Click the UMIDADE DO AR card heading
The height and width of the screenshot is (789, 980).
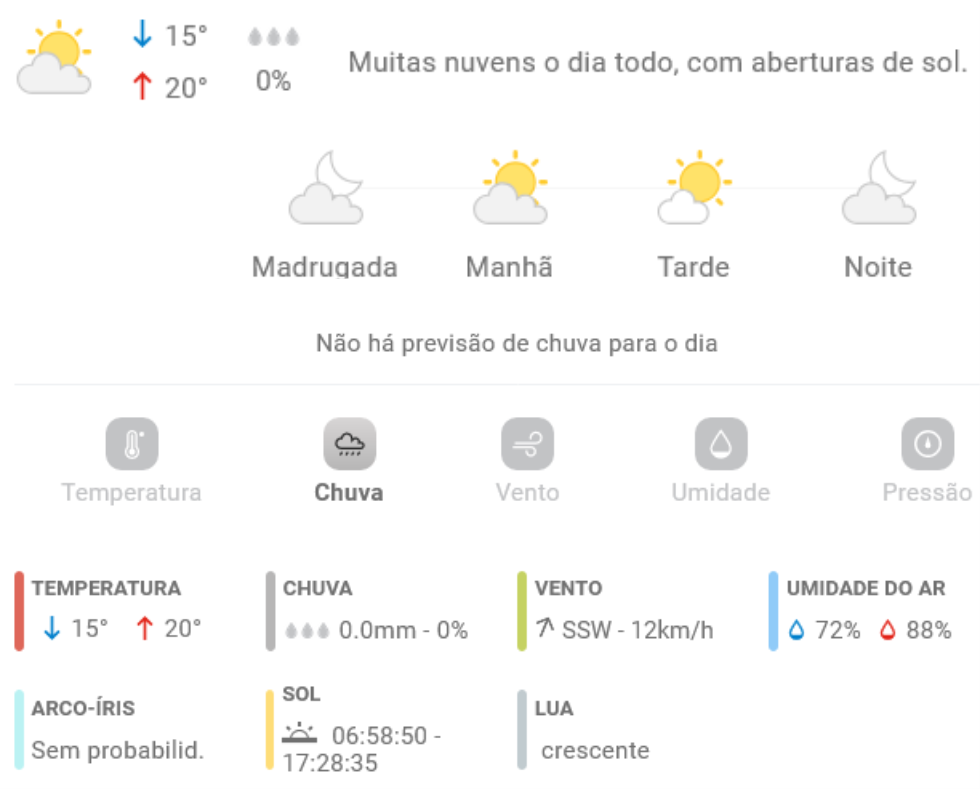coord(865,588)
